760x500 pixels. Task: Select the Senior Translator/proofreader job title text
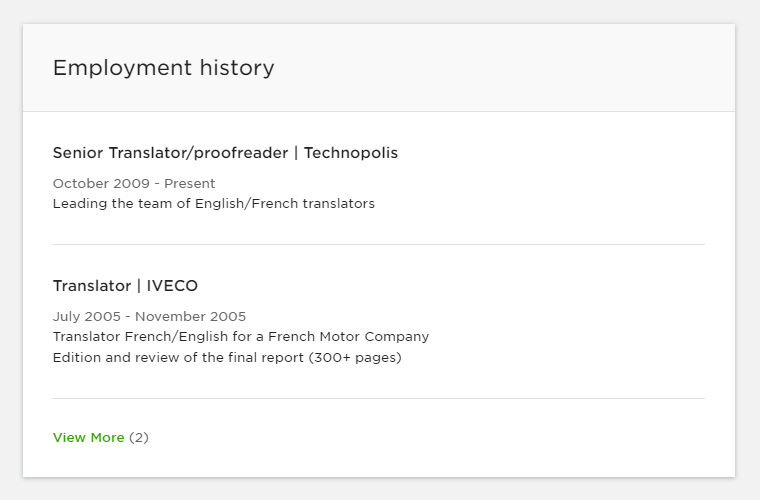point(170,153)
